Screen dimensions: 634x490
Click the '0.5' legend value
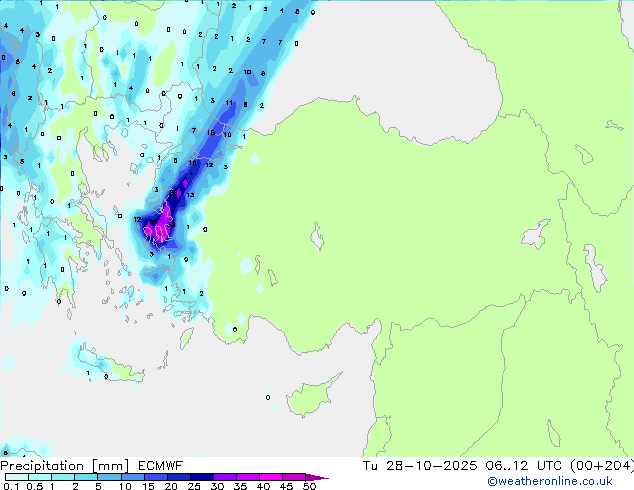(x=34, y=486)
